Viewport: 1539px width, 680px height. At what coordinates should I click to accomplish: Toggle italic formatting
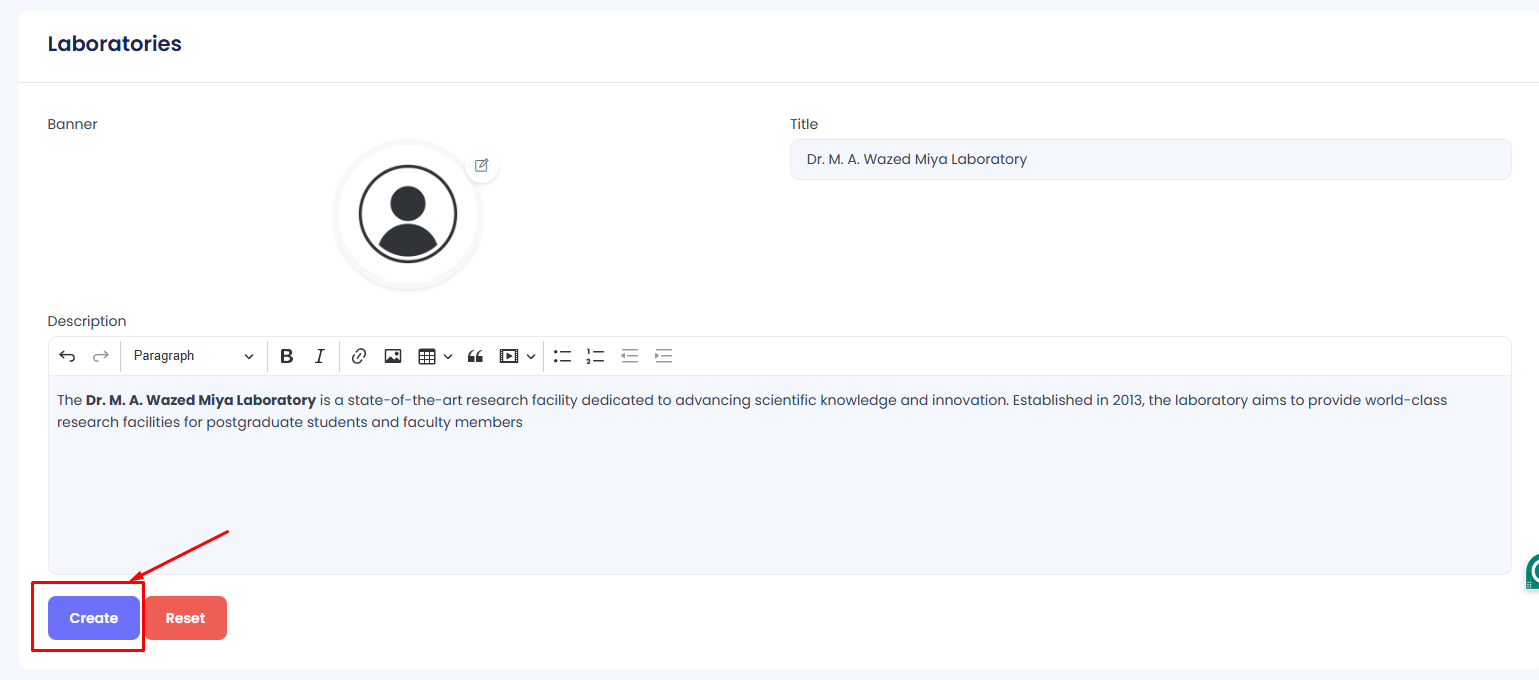point(320,356)
